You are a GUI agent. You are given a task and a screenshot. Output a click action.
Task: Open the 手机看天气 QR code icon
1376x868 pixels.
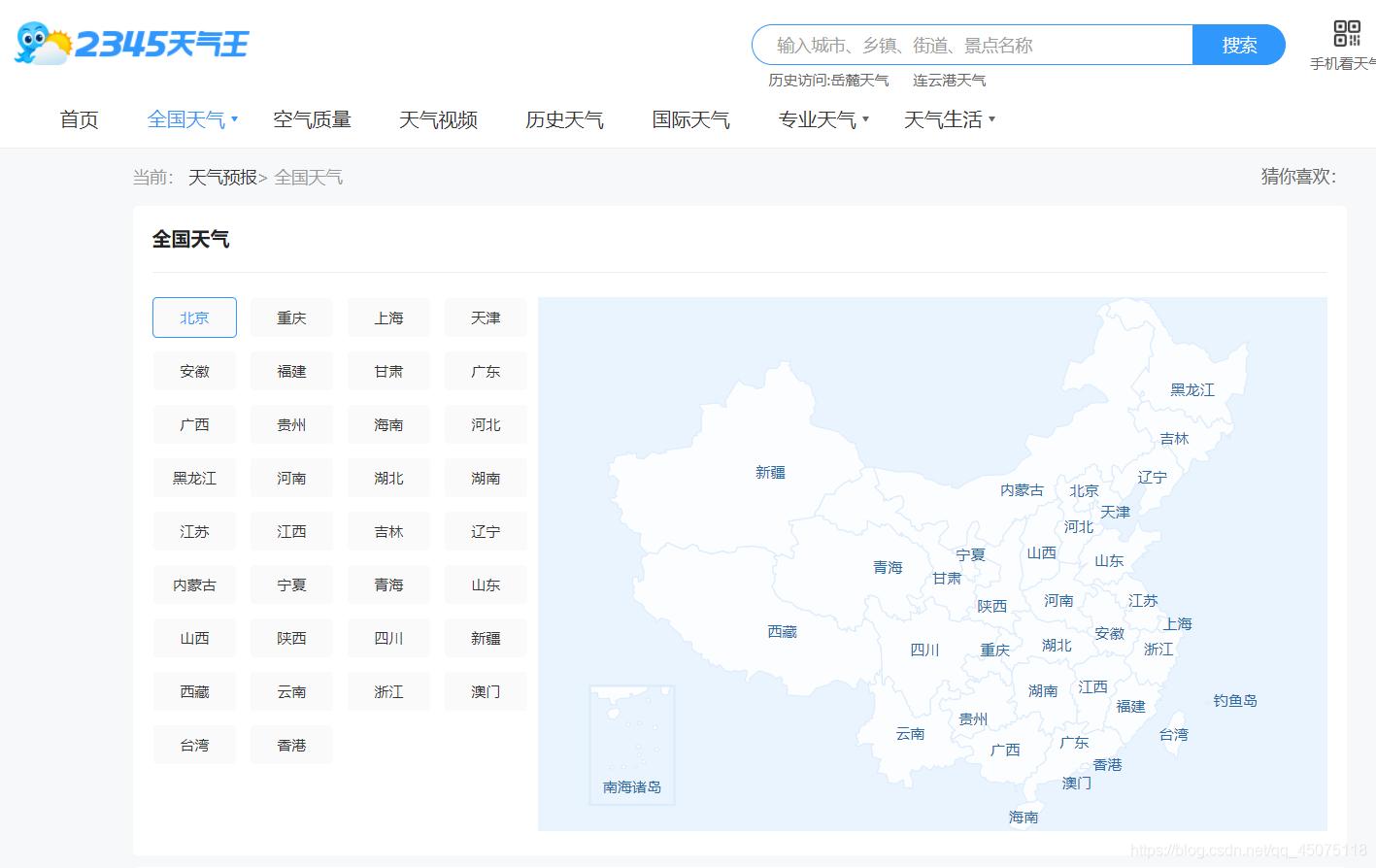pyautogui.click(x=1346, y=32)
